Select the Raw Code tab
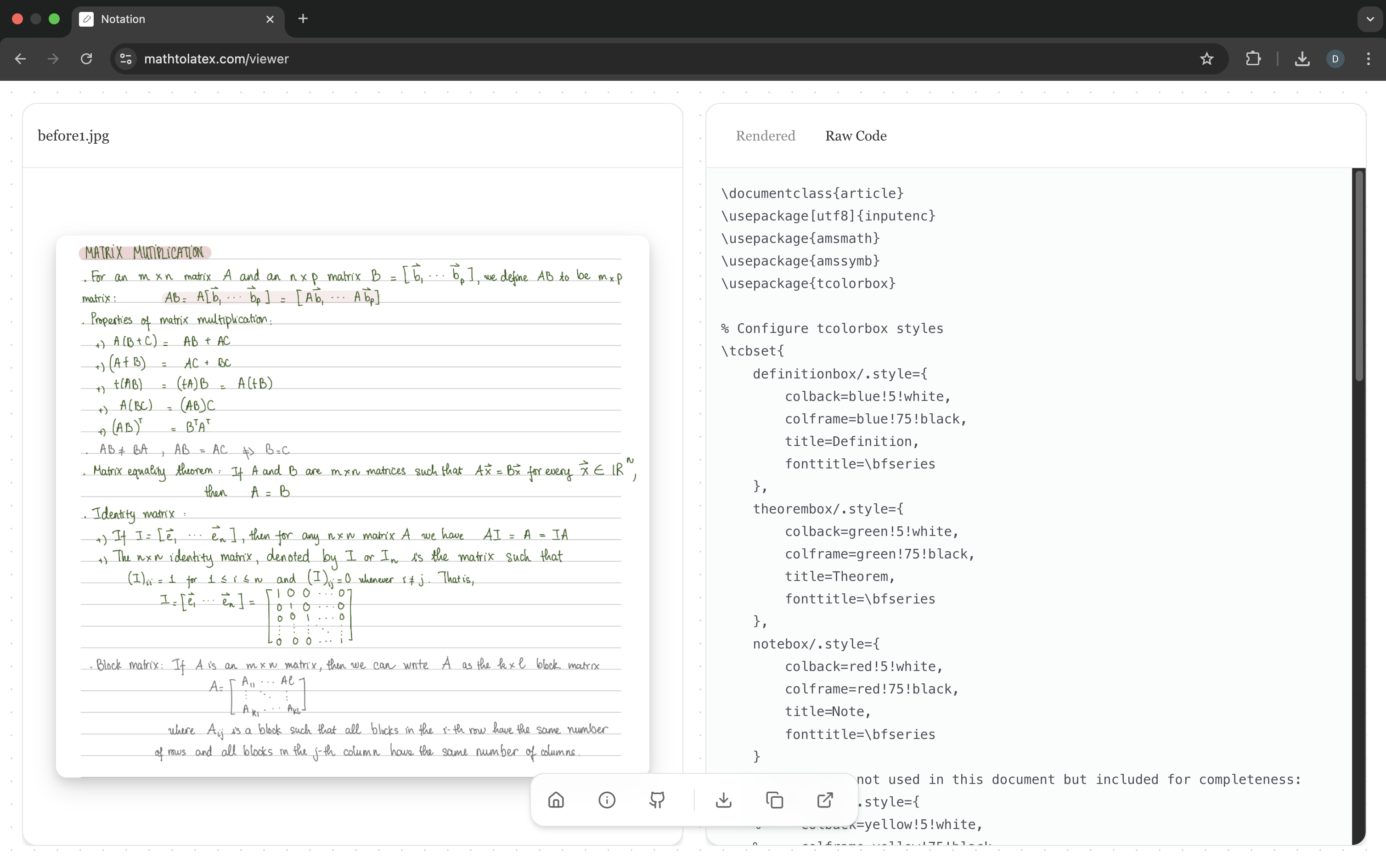1386x868 pixels. [855, 135]
